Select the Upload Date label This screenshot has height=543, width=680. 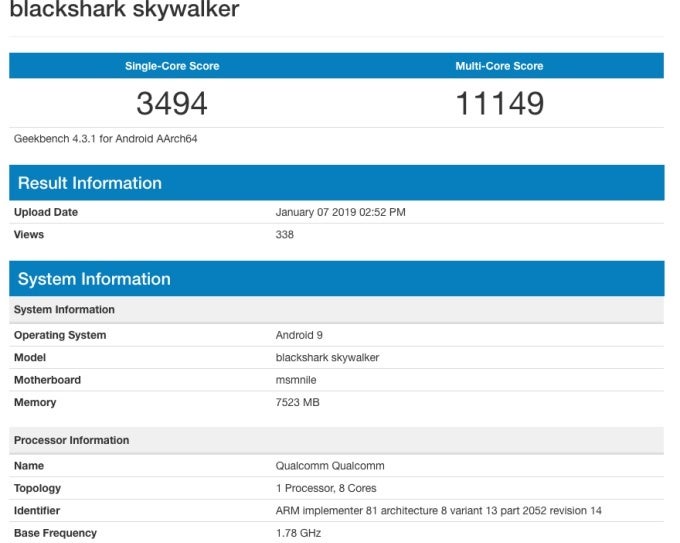(46, 212)
